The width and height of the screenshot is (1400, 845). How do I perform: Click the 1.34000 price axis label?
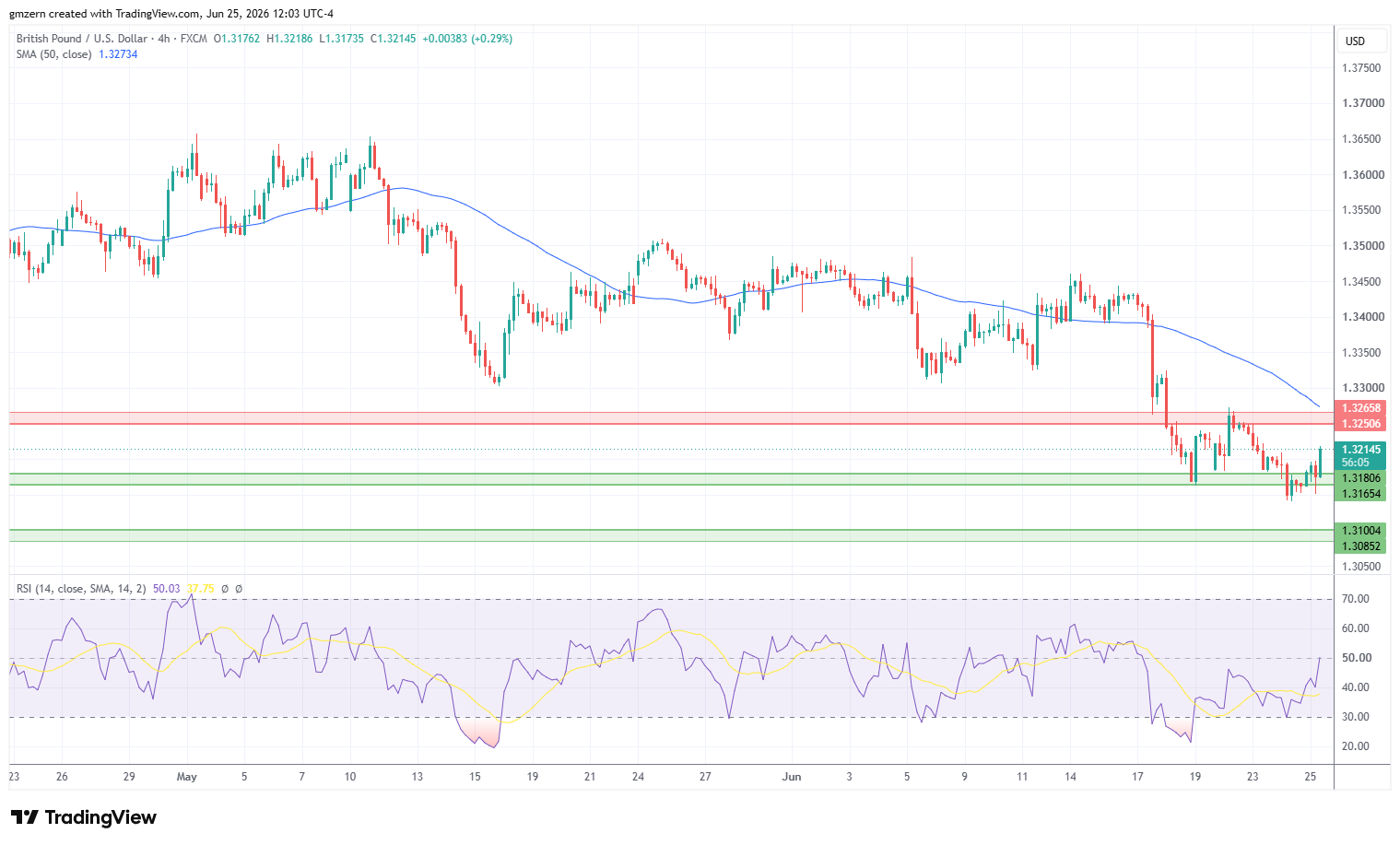coord(1361,317)
